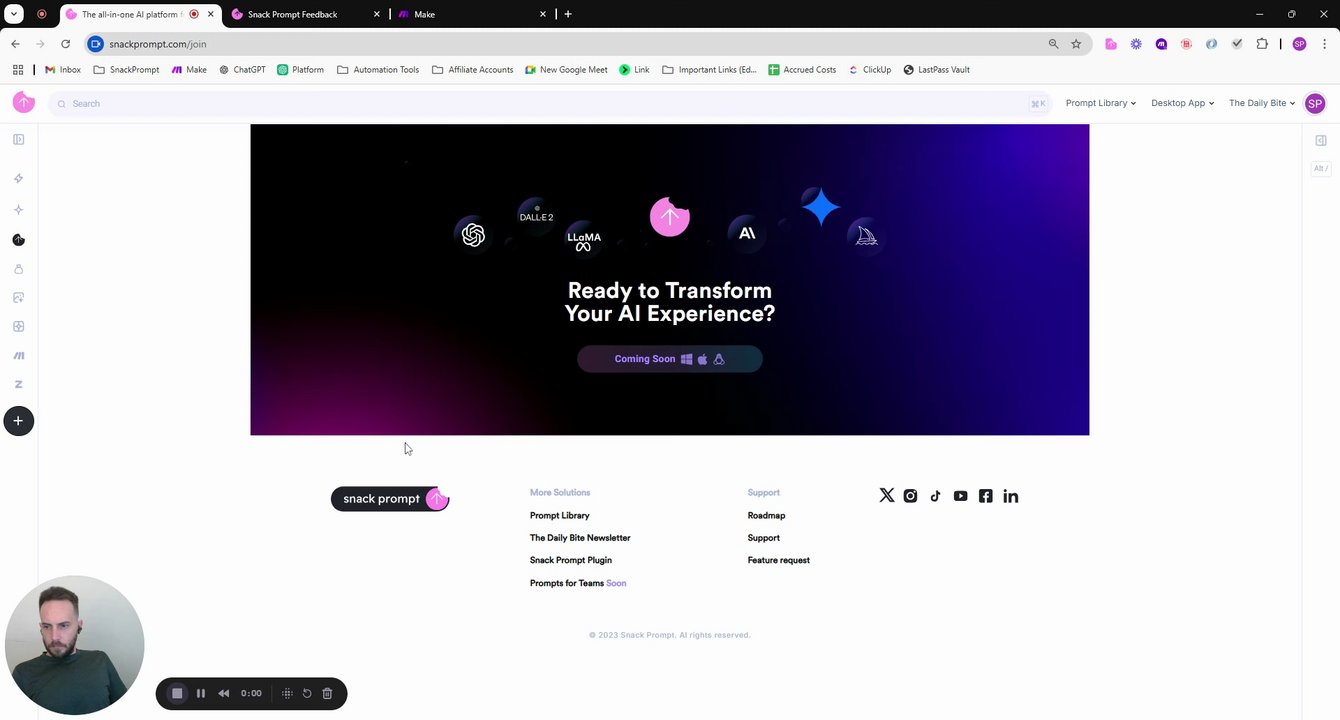Pause the screen recording
The image size is (1340, 720).
coord(201,693)
